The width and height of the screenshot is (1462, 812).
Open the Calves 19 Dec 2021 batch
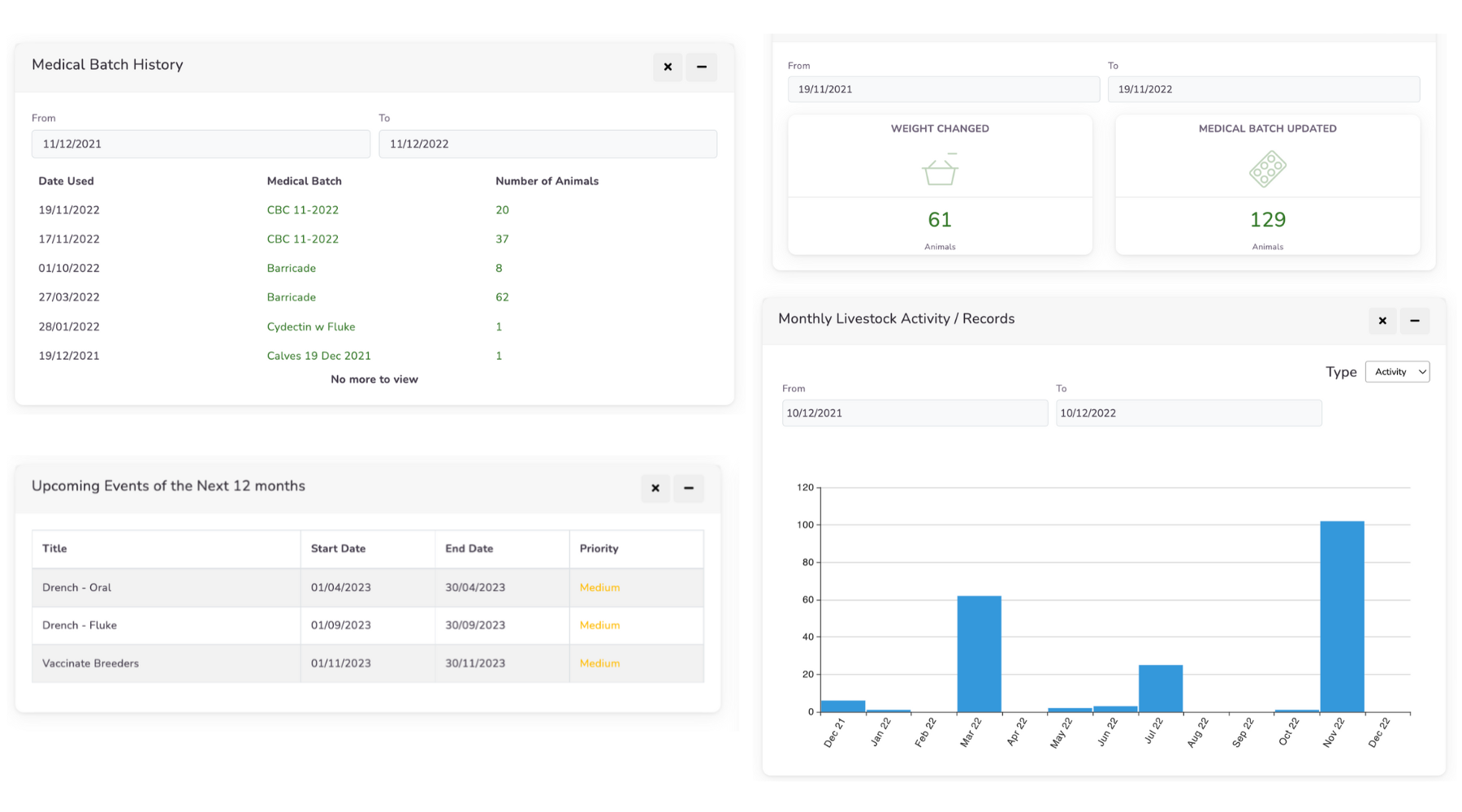318,356
